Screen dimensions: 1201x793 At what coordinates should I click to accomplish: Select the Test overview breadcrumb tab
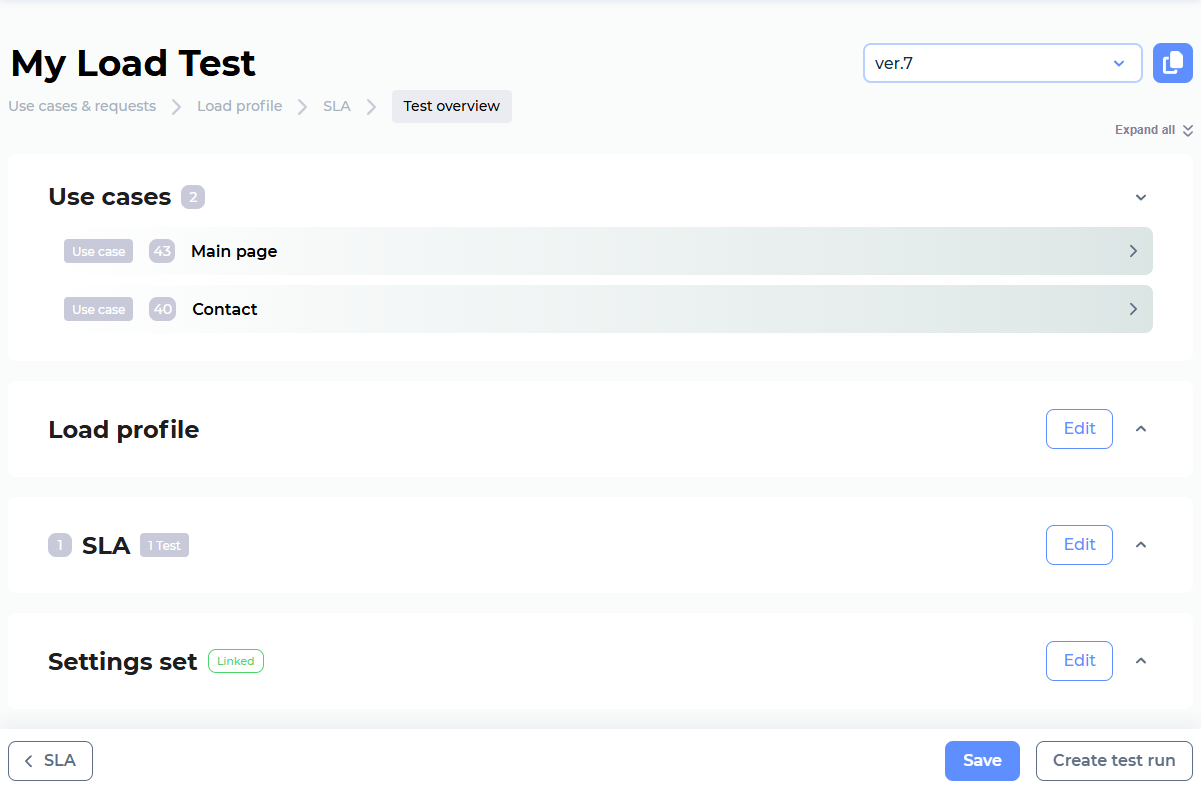(451, 106)
